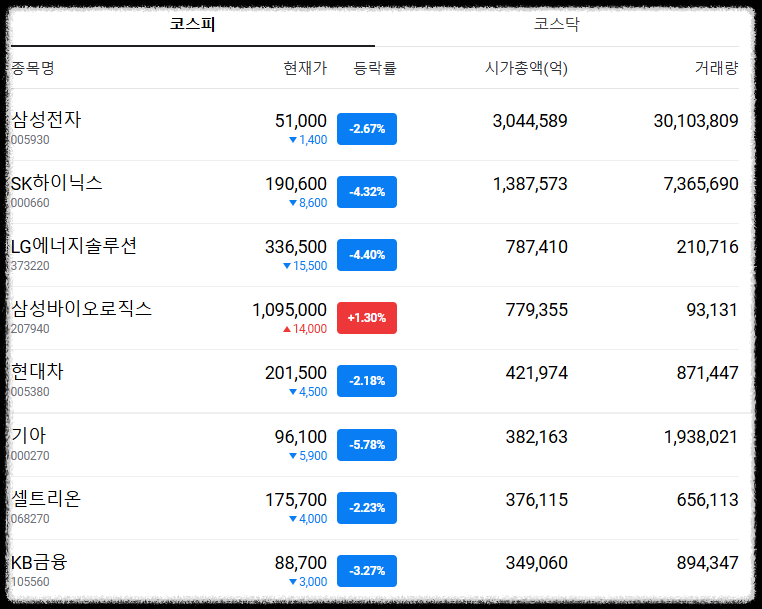Select stock code 000270
Screen dimensions: 762x609
(x=30, y=456)
